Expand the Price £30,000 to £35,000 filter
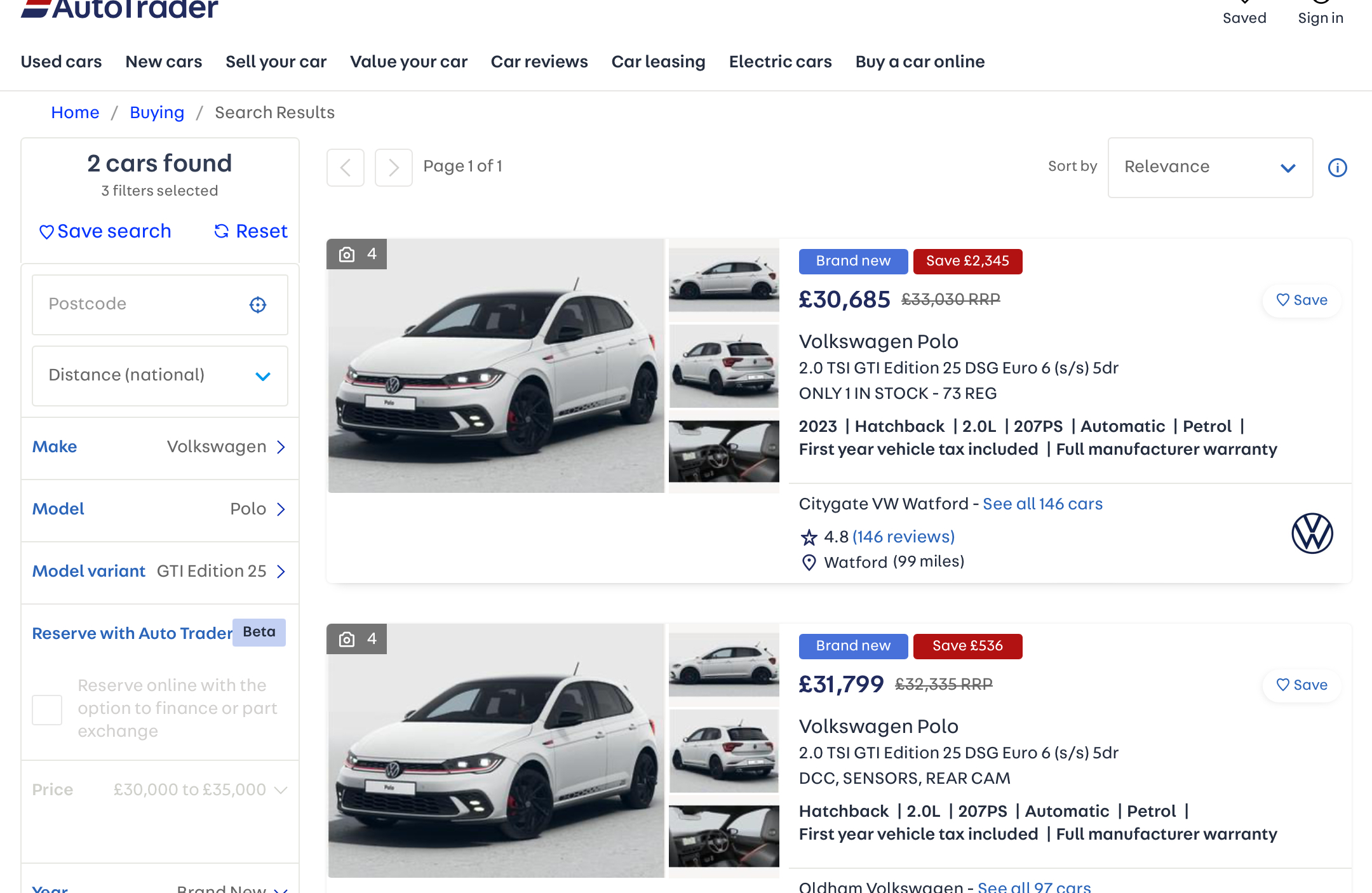 click(160, 790)
